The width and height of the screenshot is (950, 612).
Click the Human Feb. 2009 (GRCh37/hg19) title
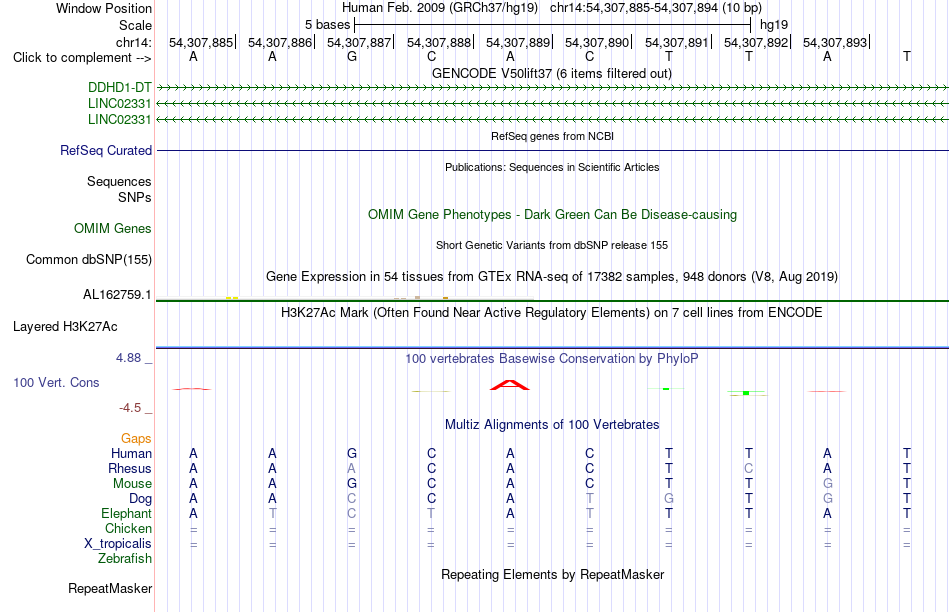pos(440,8)
